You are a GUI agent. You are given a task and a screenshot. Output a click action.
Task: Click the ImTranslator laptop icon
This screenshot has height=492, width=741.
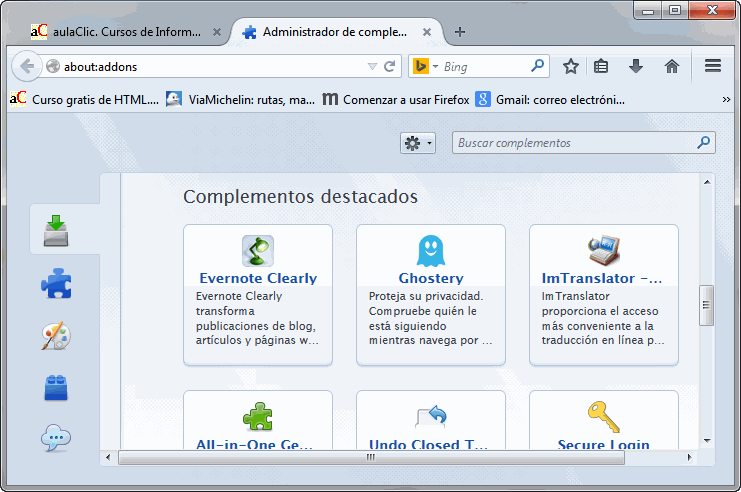(604, 251)
